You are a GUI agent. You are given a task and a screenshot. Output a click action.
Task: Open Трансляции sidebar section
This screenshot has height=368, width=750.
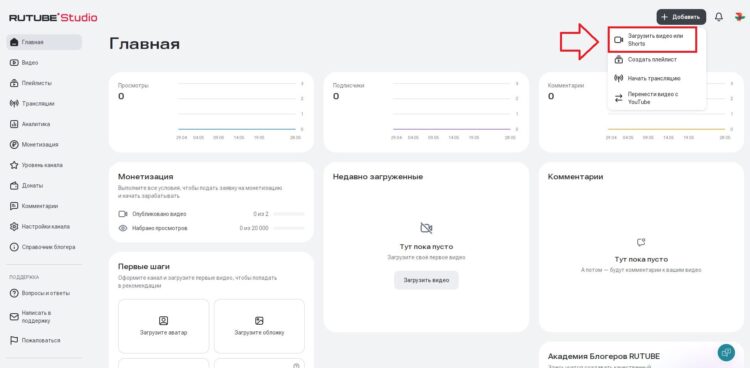click(44, 103)
